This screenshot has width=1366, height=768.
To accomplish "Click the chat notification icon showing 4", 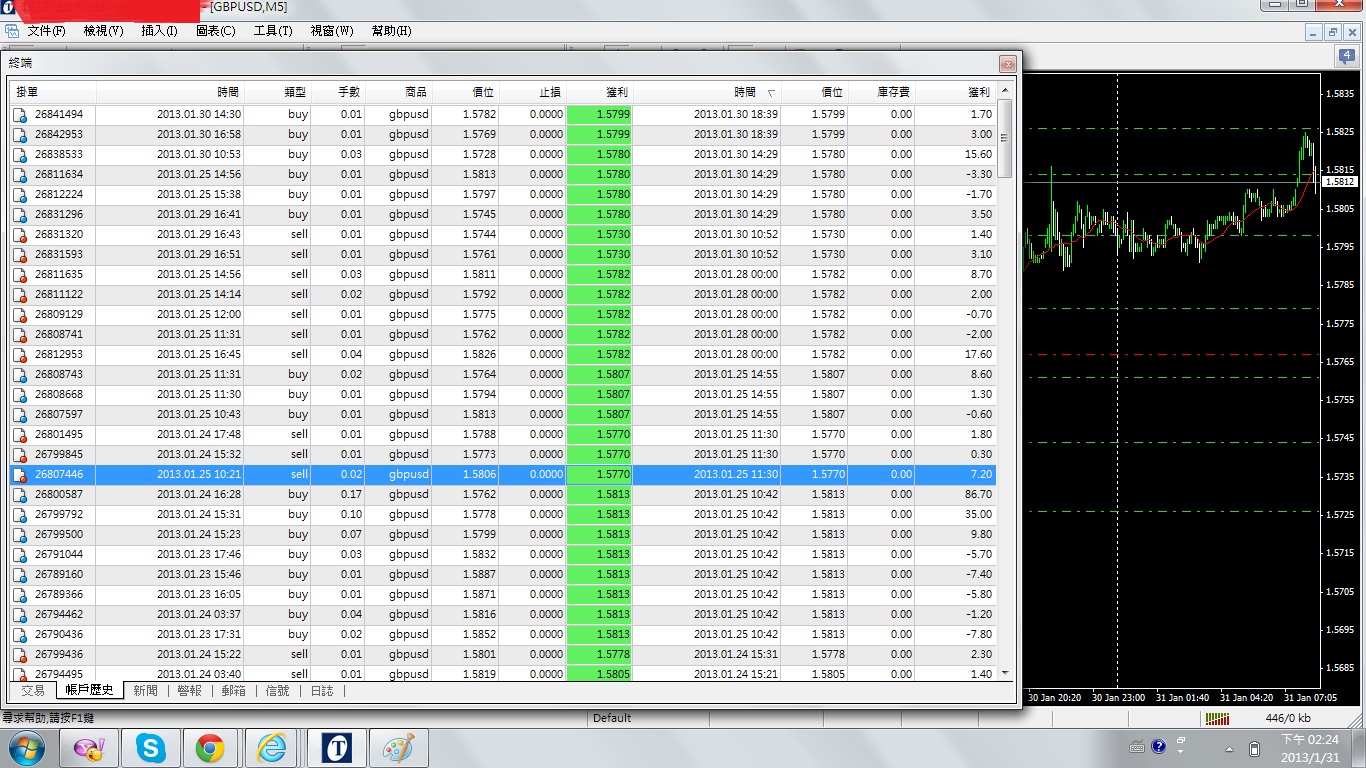I will [x=1346, y=57].
